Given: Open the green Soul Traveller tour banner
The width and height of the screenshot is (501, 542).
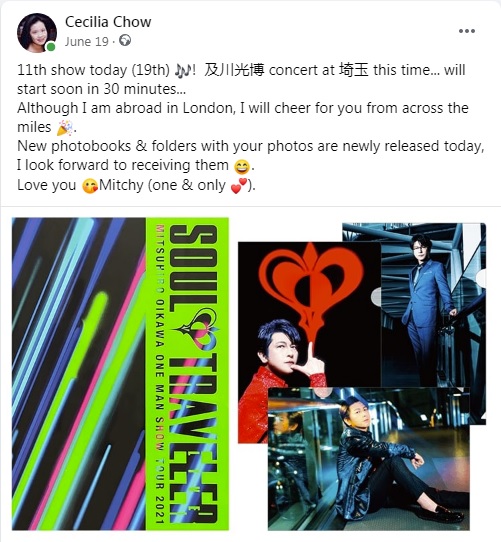Looking at the screenshot, I should click(187, 373).
